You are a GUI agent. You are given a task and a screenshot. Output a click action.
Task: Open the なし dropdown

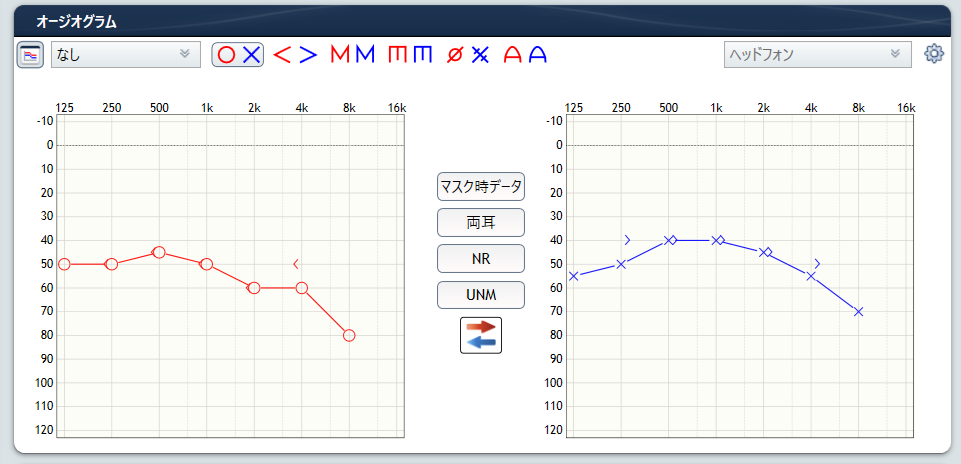click(125, 55)
